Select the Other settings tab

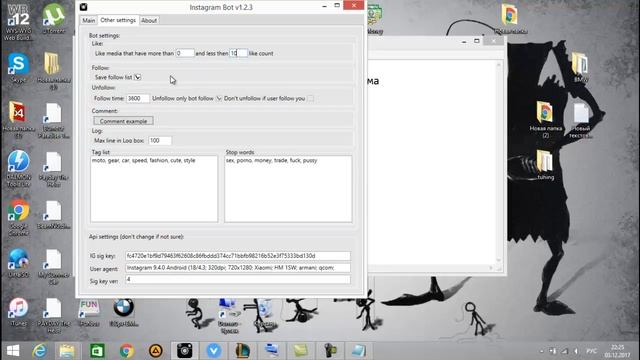[x=118, y=20]
